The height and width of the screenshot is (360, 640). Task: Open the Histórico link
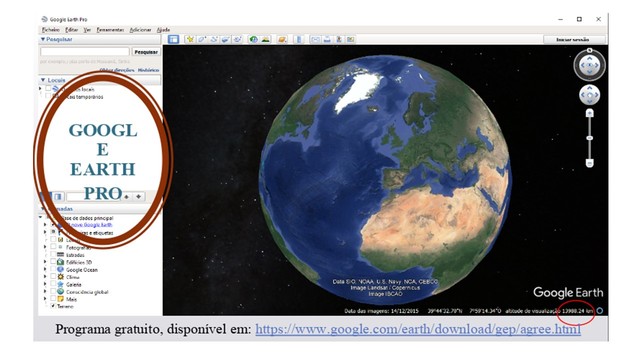coord(148,70)
